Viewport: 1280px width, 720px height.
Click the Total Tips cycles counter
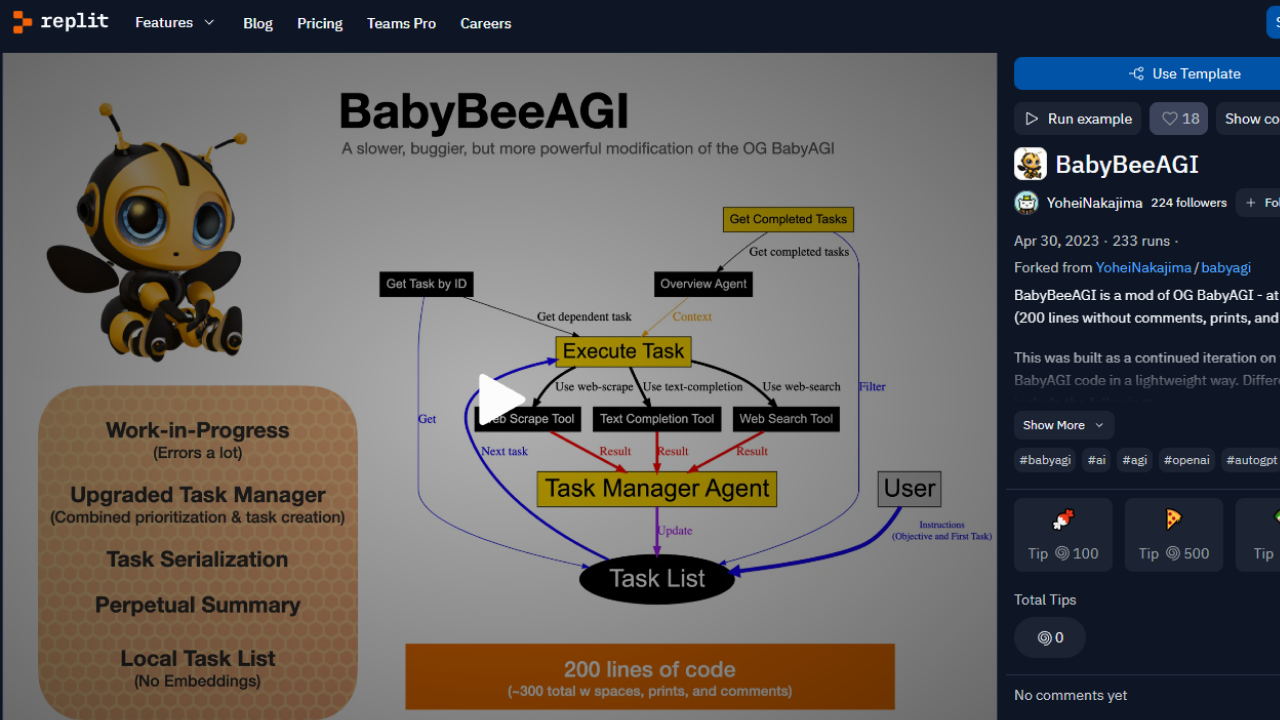coord(1050,637)
